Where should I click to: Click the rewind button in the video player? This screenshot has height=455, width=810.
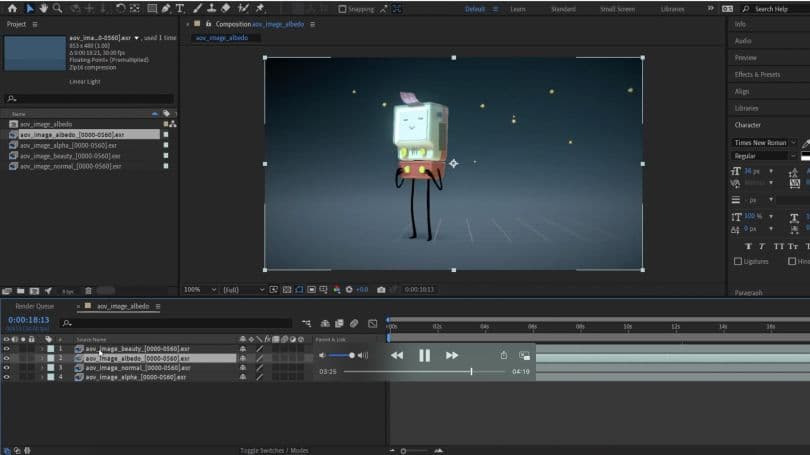[397, 355]
